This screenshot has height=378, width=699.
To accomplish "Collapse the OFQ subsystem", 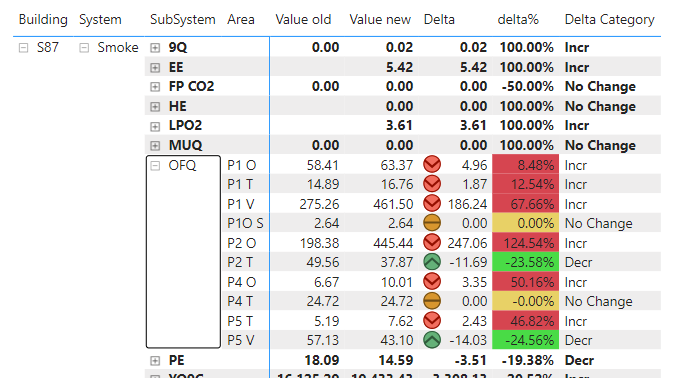I will (x=155, y=166).
